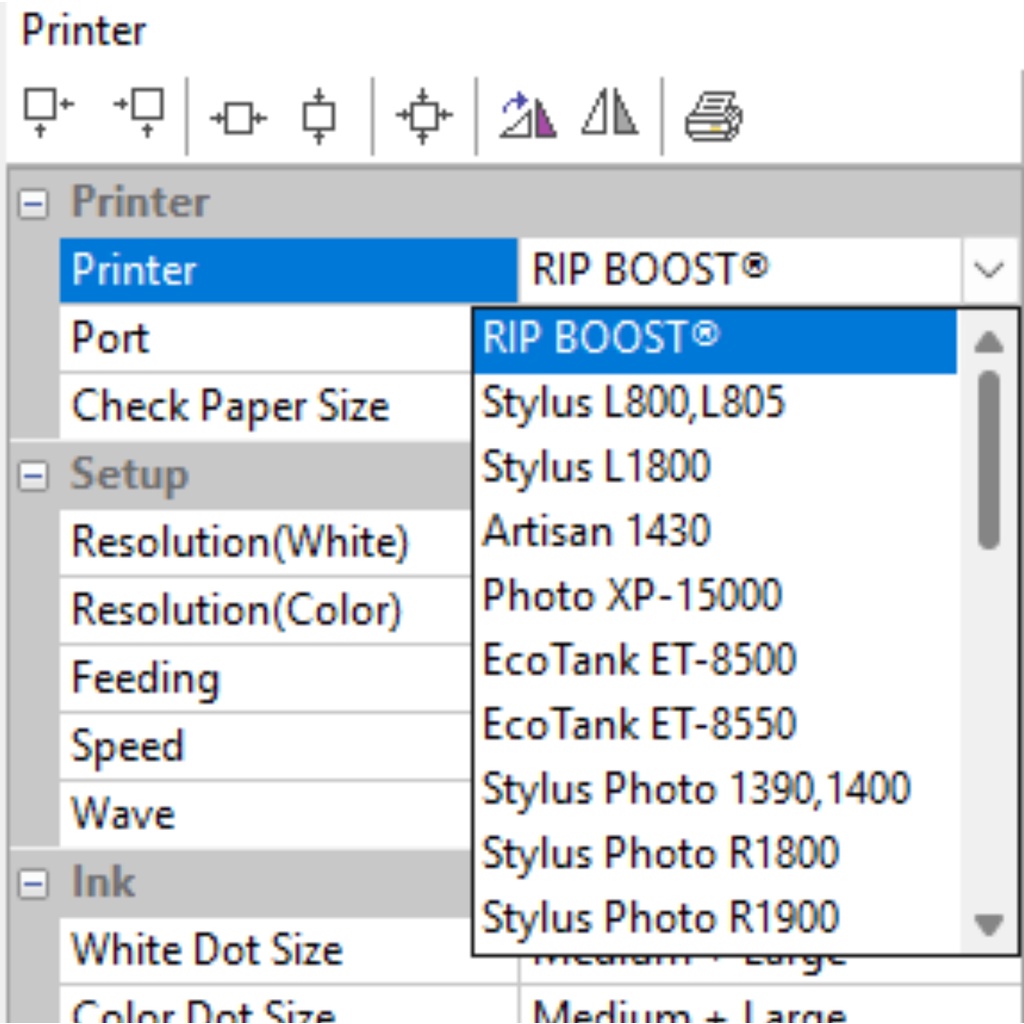The height and width of the screenshot is (1024, 1024).
Task: Choose EcoTank ET-8550 in the list
Action: (638, 724)
